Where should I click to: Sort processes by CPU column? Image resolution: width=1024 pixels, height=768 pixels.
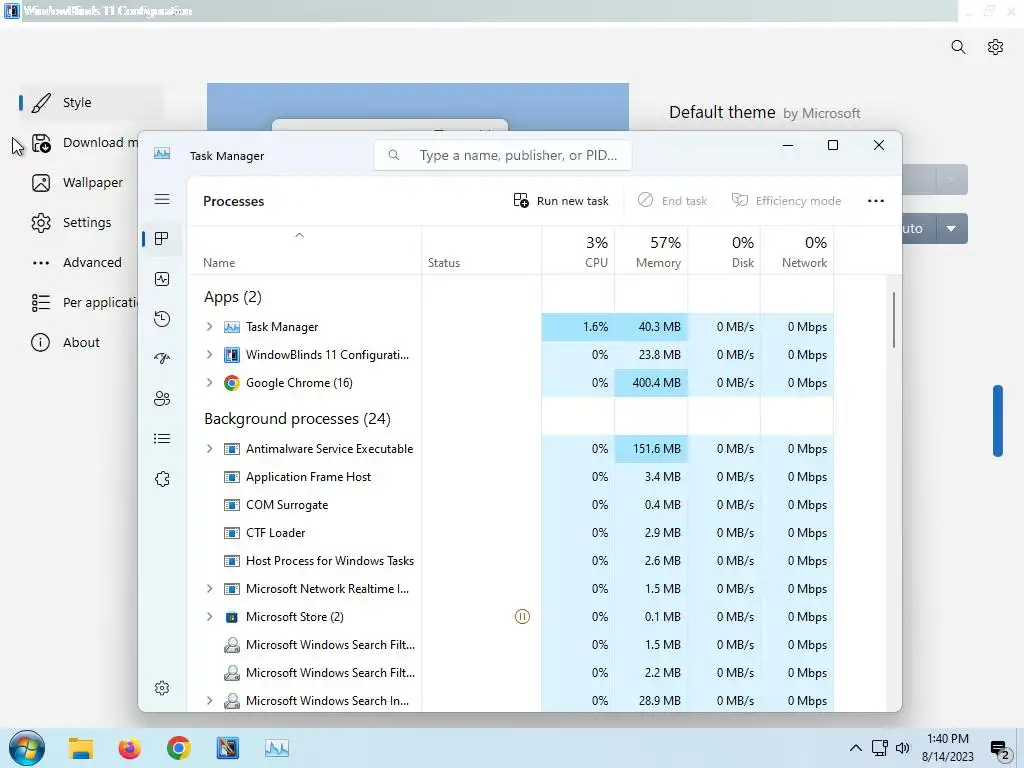(578, 251)
